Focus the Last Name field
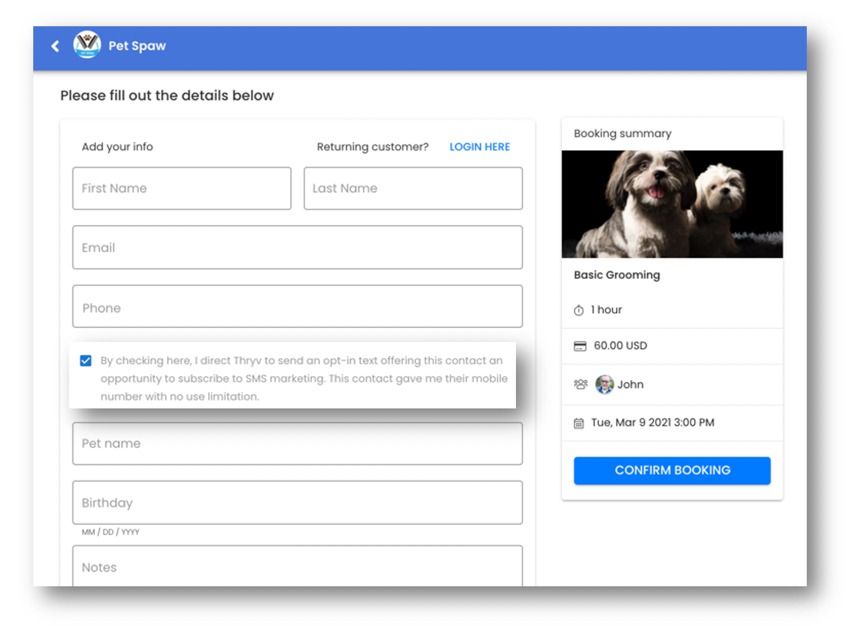 coord(413,188)
